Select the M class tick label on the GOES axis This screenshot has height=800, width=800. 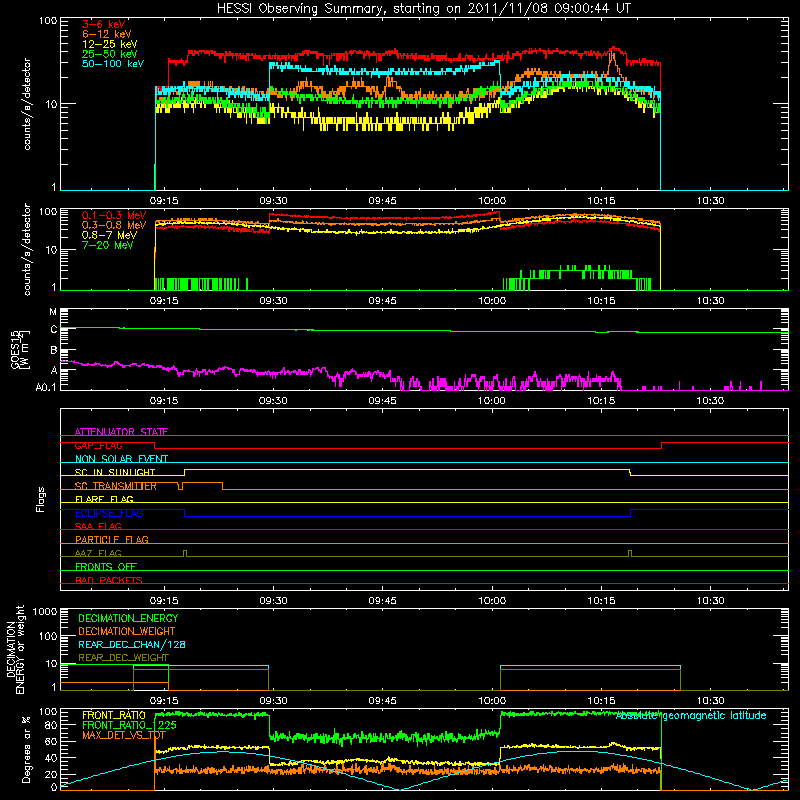[53, 312]
